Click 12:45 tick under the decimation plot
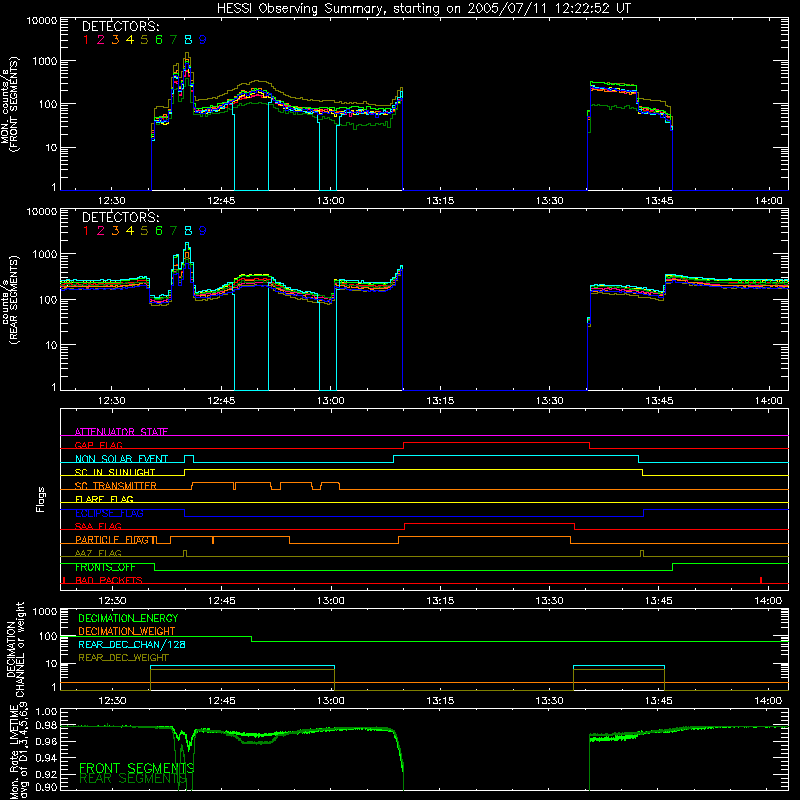800x800 pixels. click(x=221, y=701)
